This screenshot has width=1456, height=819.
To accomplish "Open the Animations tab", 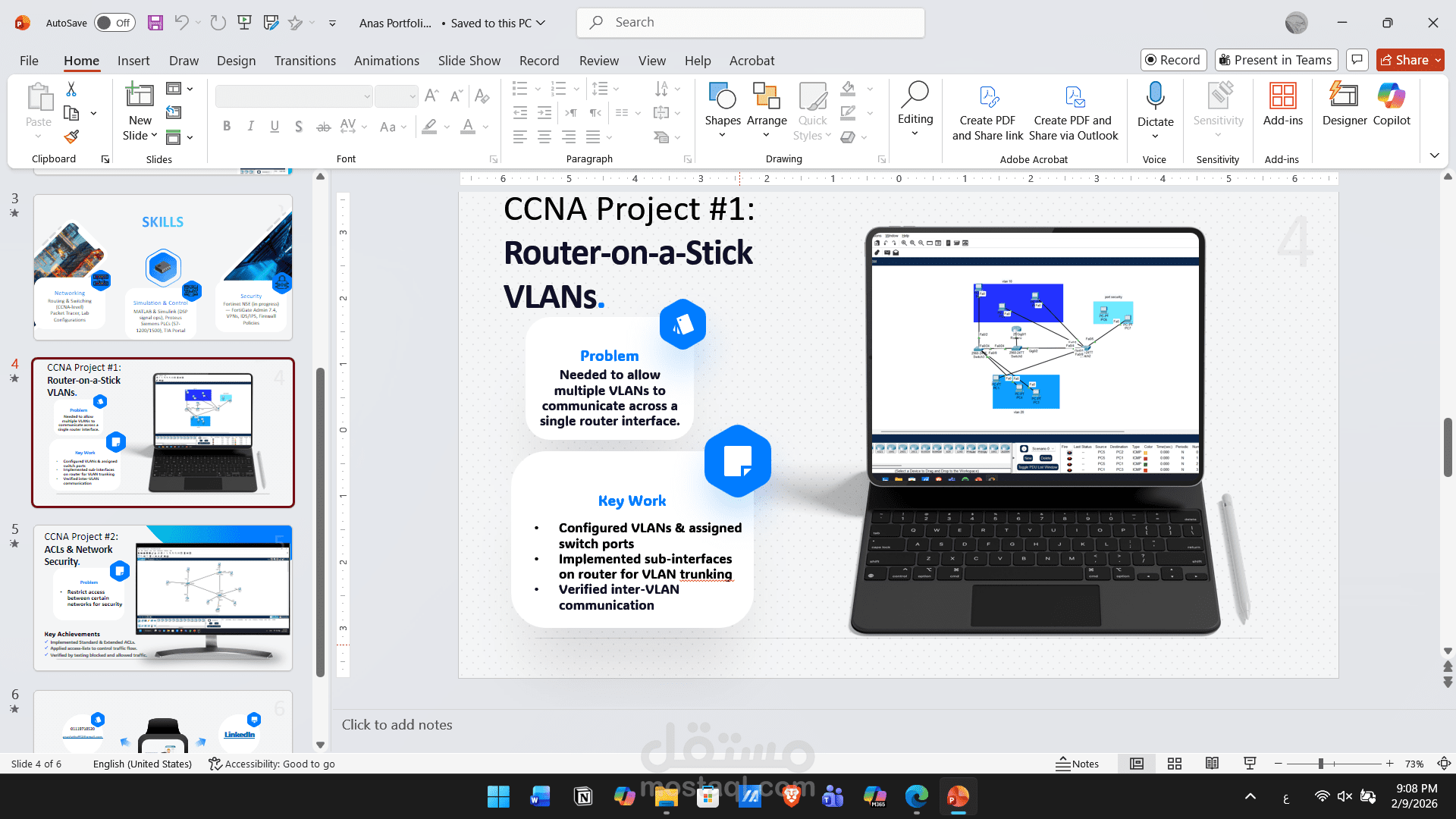I will pyautogui.click(x=387, y=61).
